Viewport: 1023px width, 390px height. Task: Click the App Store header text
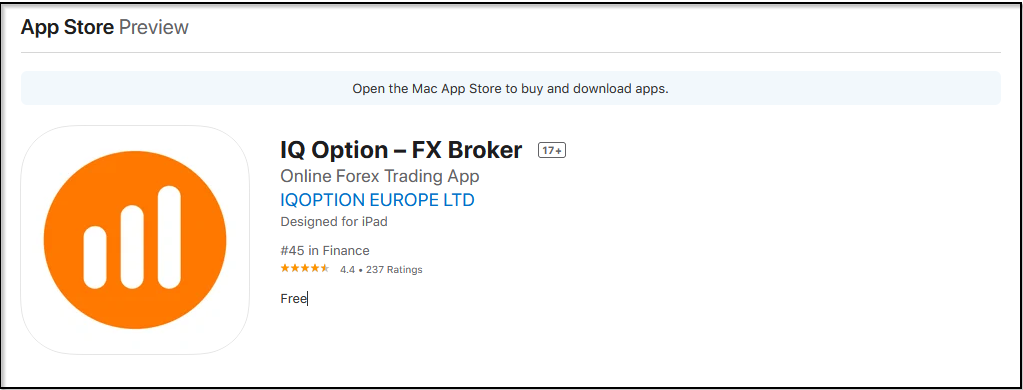tap(68, 27)
